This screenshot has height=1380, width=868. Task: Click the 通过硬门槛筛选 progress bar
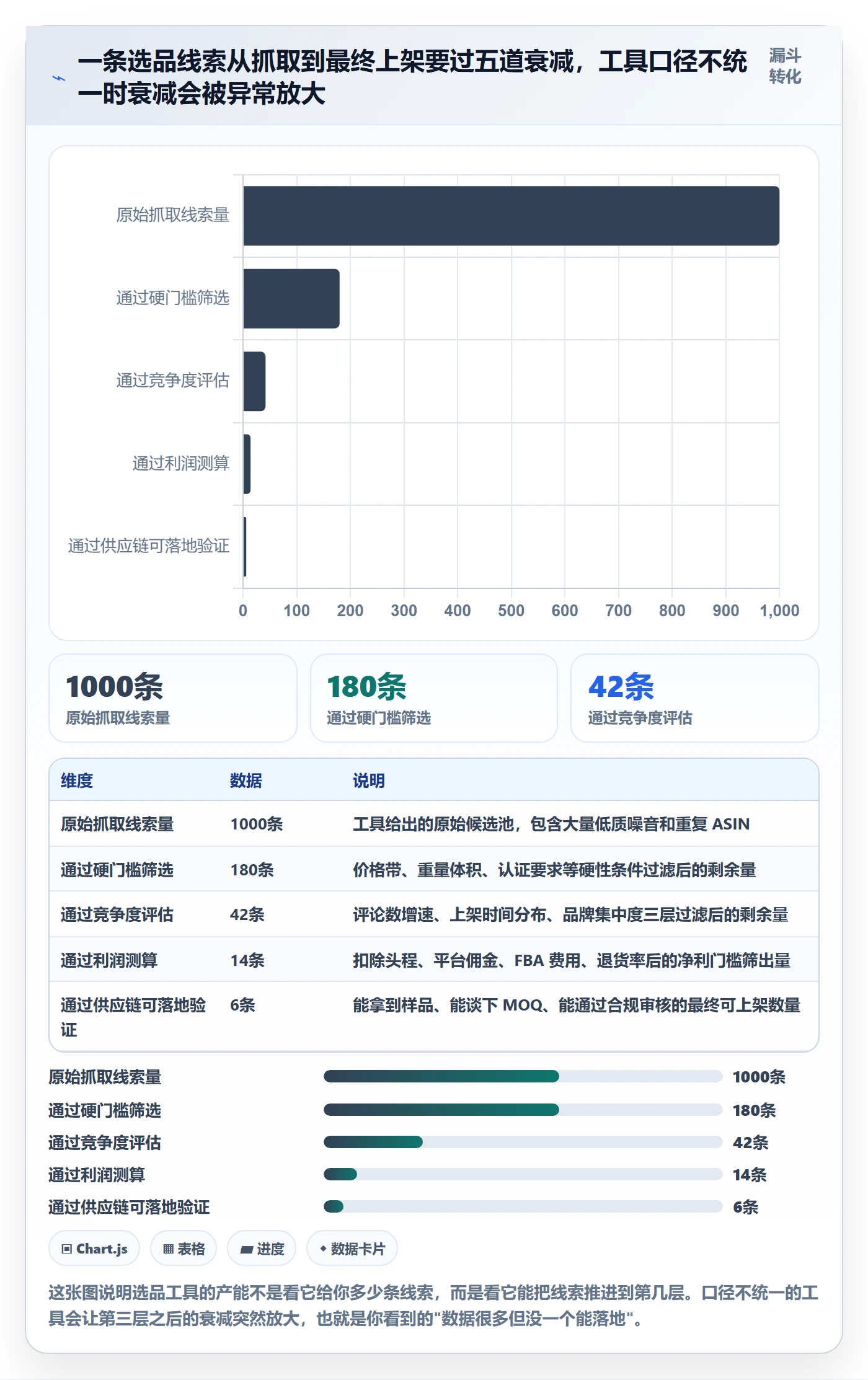(x=523, y=1110)
